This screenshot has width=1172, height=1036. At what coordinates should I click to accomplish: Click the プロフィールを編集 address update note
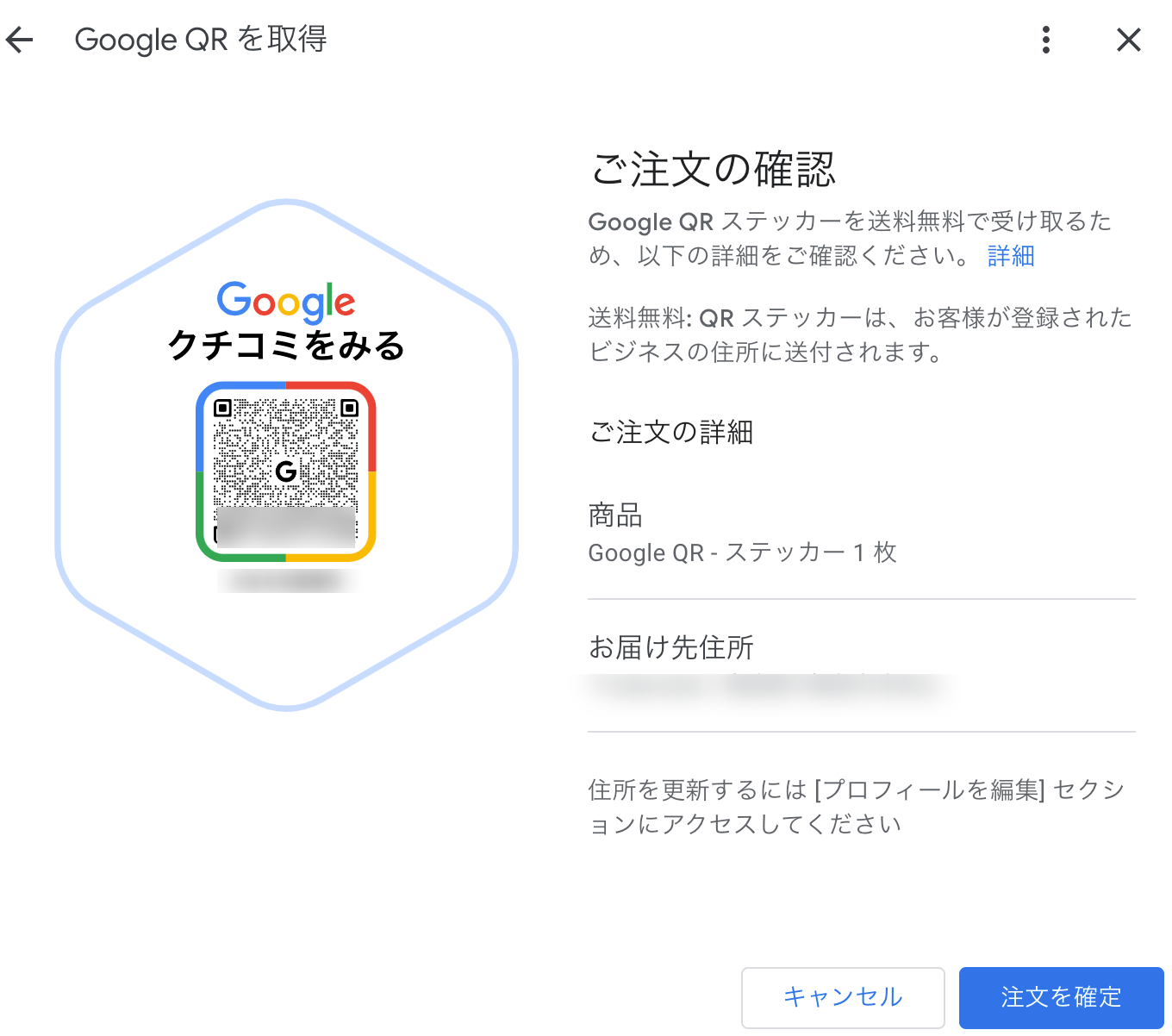point(857,807)
